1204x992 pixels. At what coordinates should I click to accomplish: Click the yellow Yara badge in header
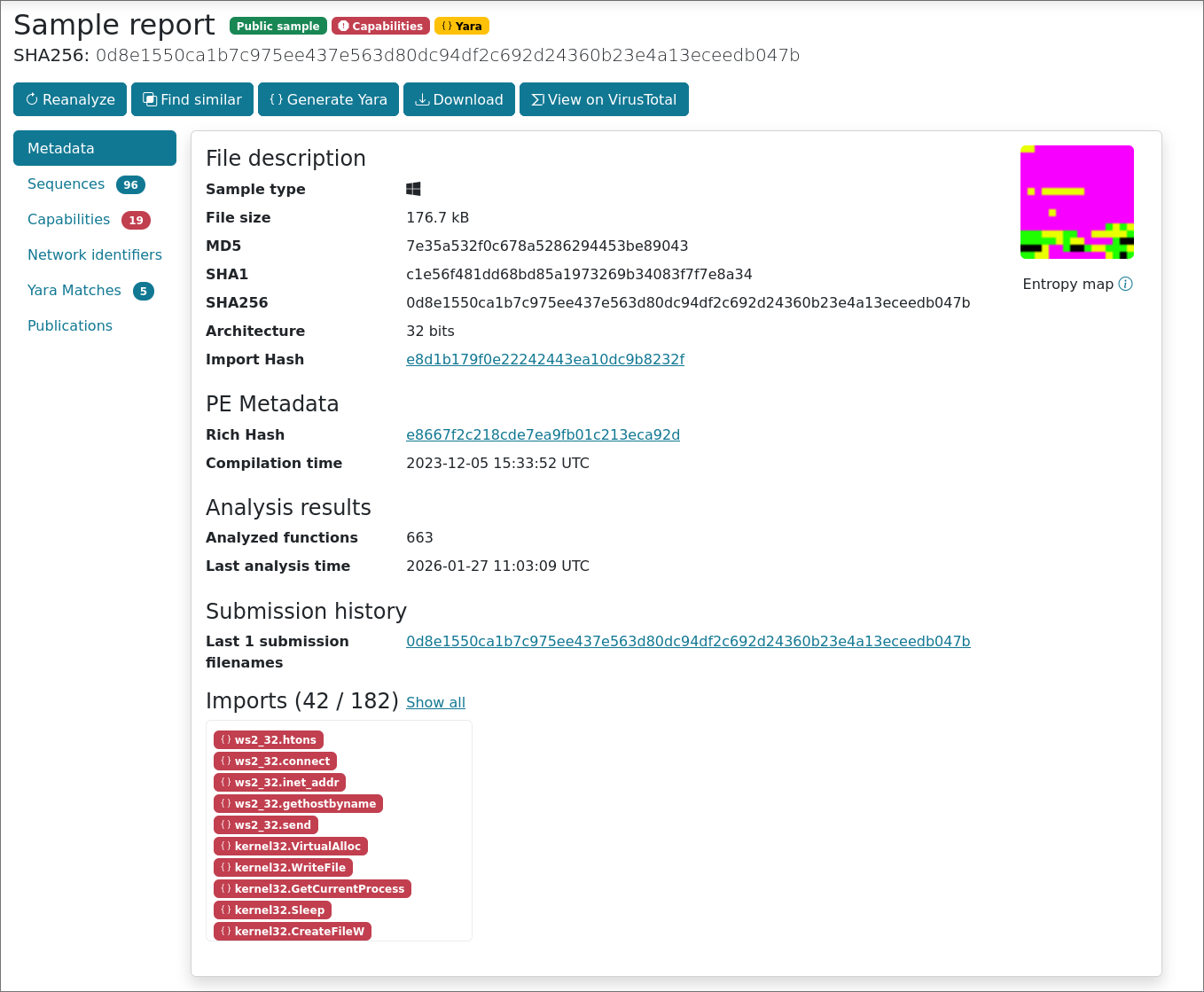462,27
